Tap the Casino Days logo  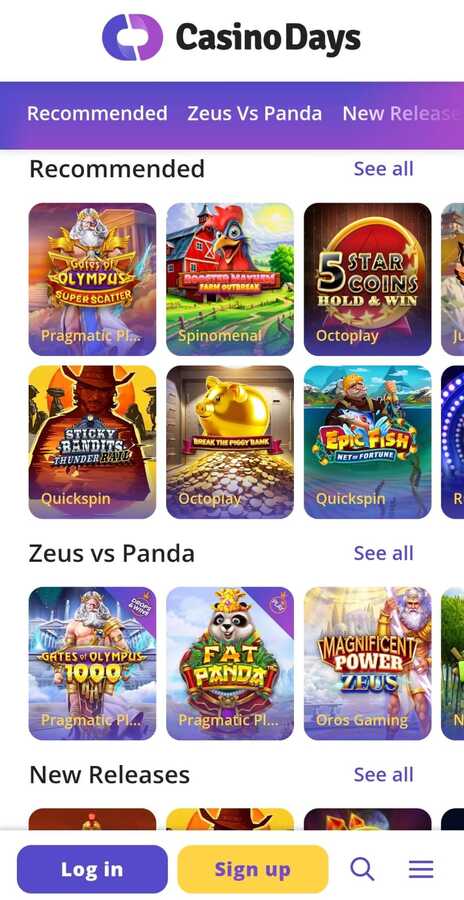pos(231,37)
